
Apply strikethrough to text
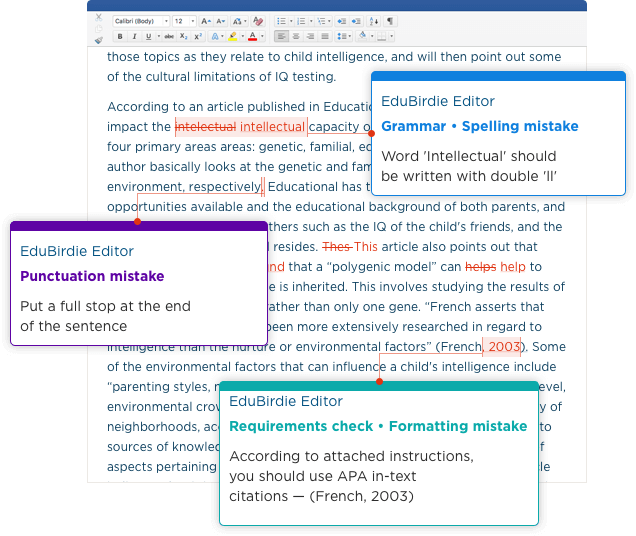(x=168, y=37)
